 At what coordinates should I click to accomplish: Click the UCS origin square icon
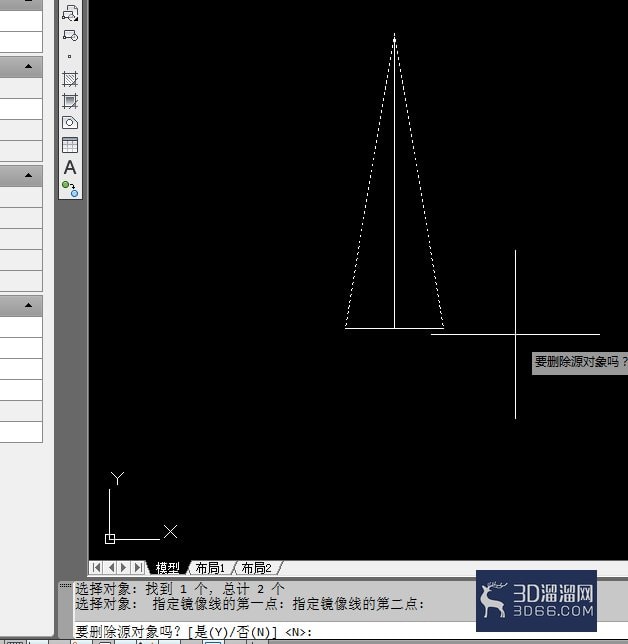(x=110, y=538)
